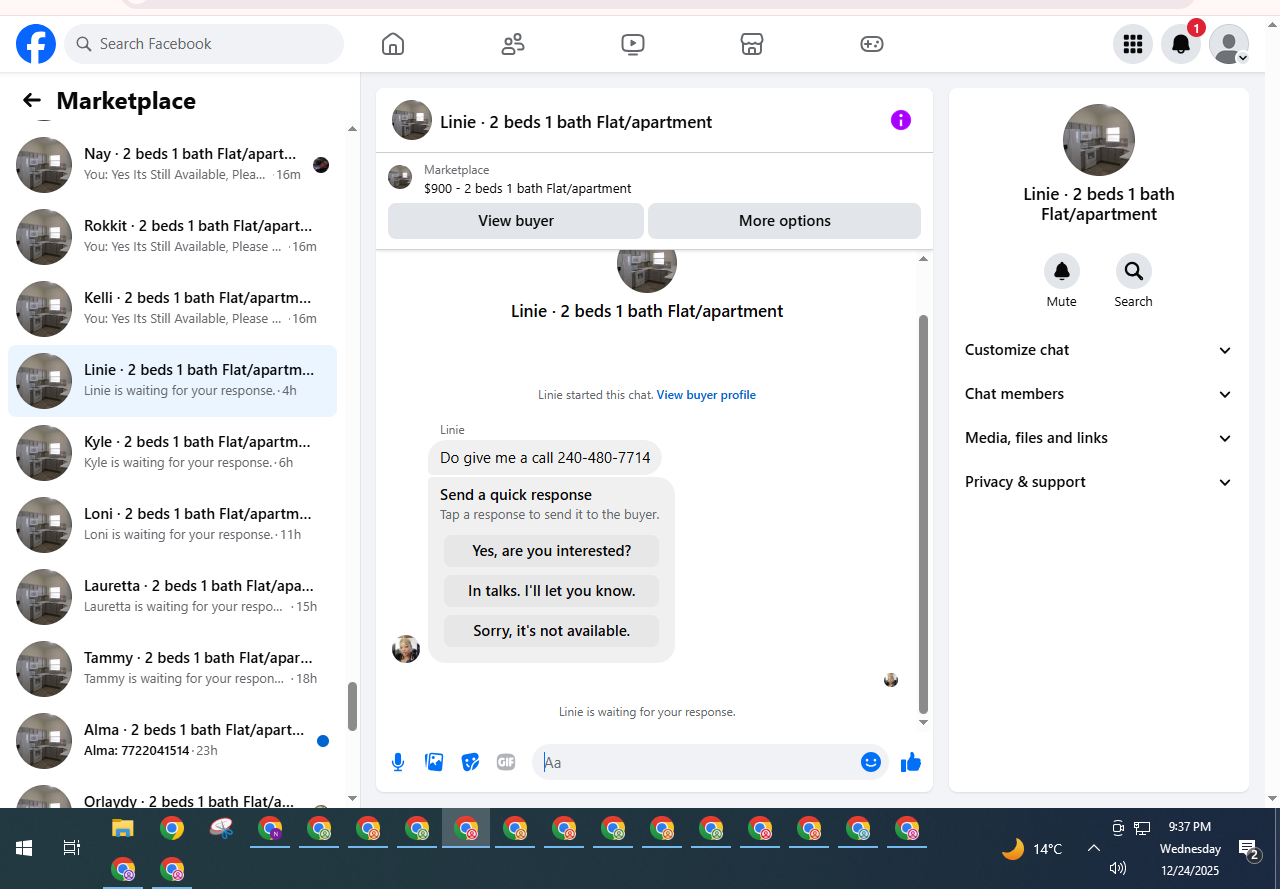Screen dimensions: 1280x889
Task: Expand the Privacy & support section
Action: tap(1099, 482)
